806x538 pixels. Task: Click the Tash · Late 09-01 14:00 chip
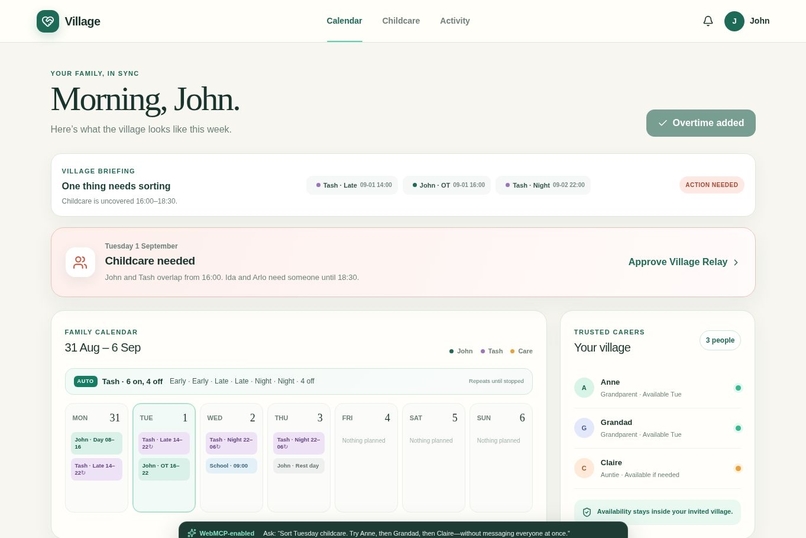pos(352,185)
